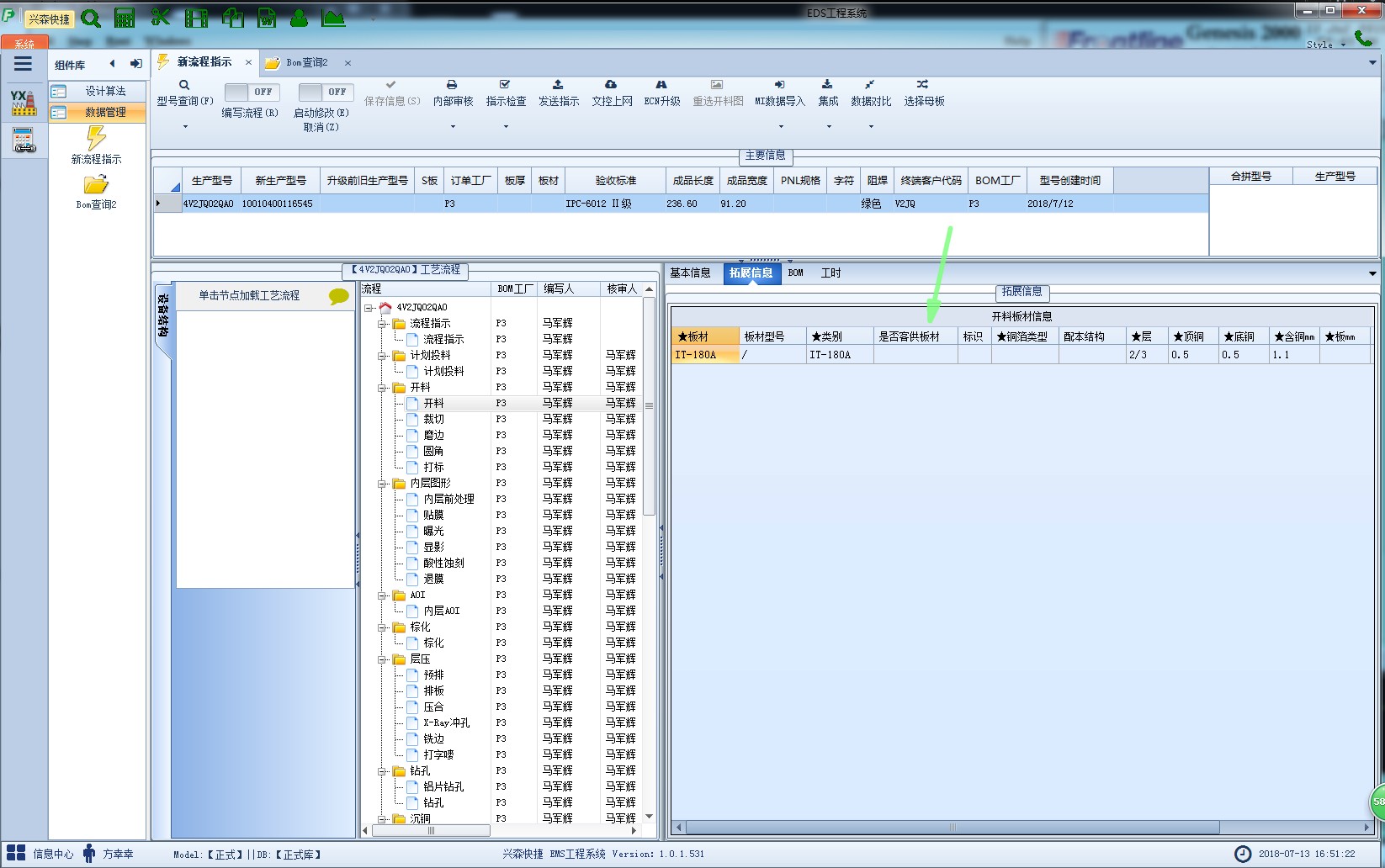Click 型号查询(F) search icon in toolbar
The width and height of the screenshot is (1385, 868).
pos(184,85)
